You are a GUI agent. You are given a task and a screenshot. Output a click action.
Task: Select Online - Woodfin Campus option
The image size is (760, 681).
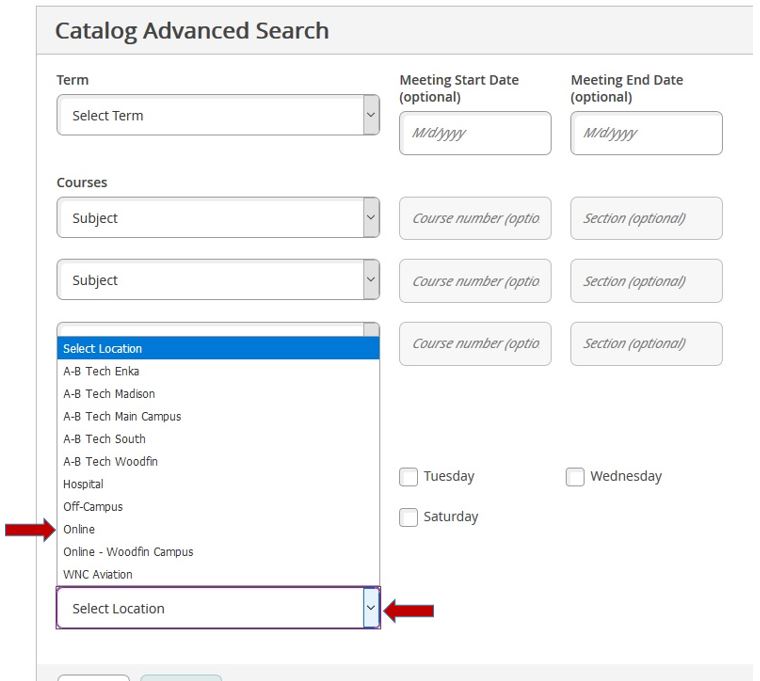(x=128, y=552)
